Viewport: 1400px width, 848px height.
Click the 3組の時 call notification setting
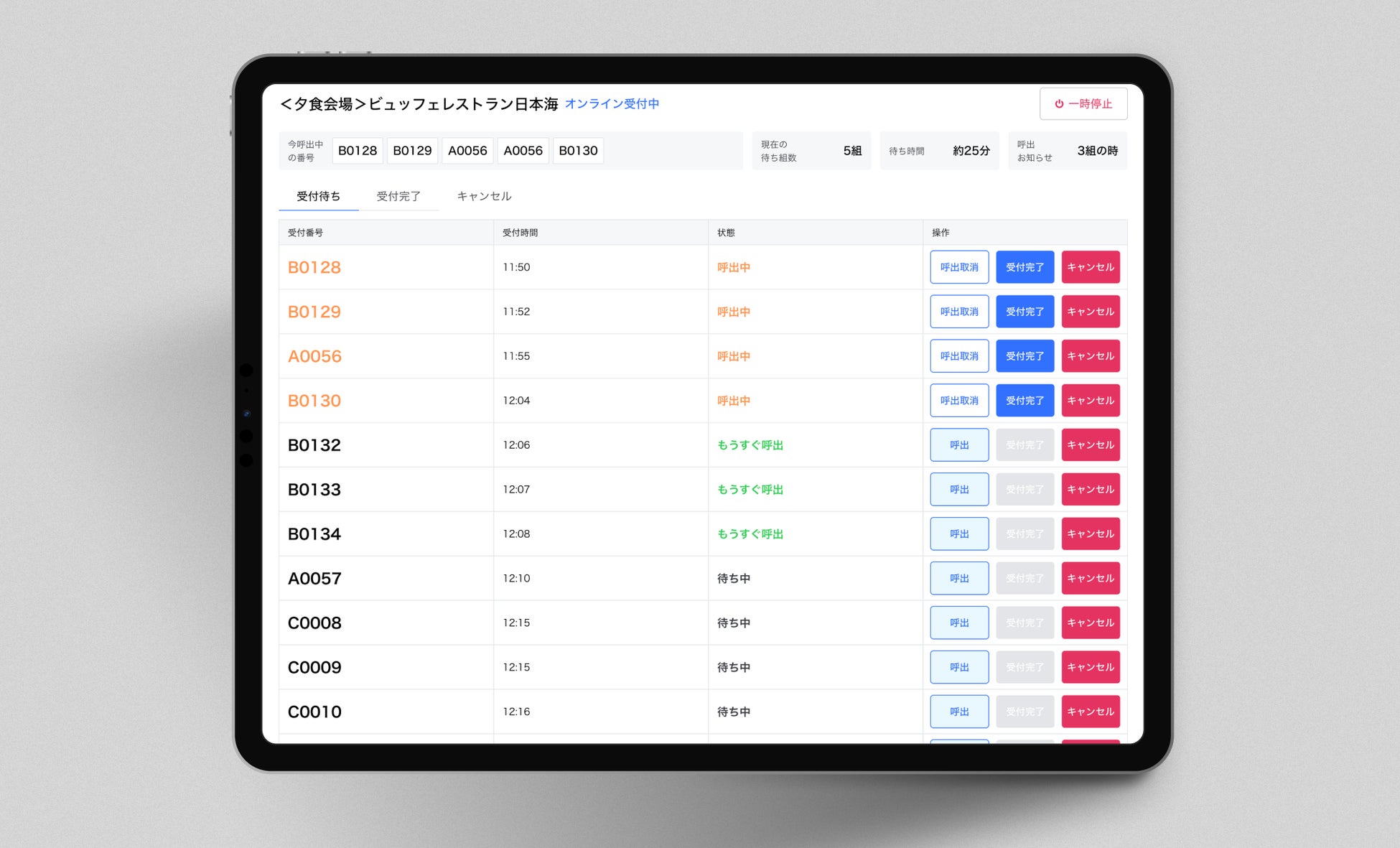tap(1096, 151)
